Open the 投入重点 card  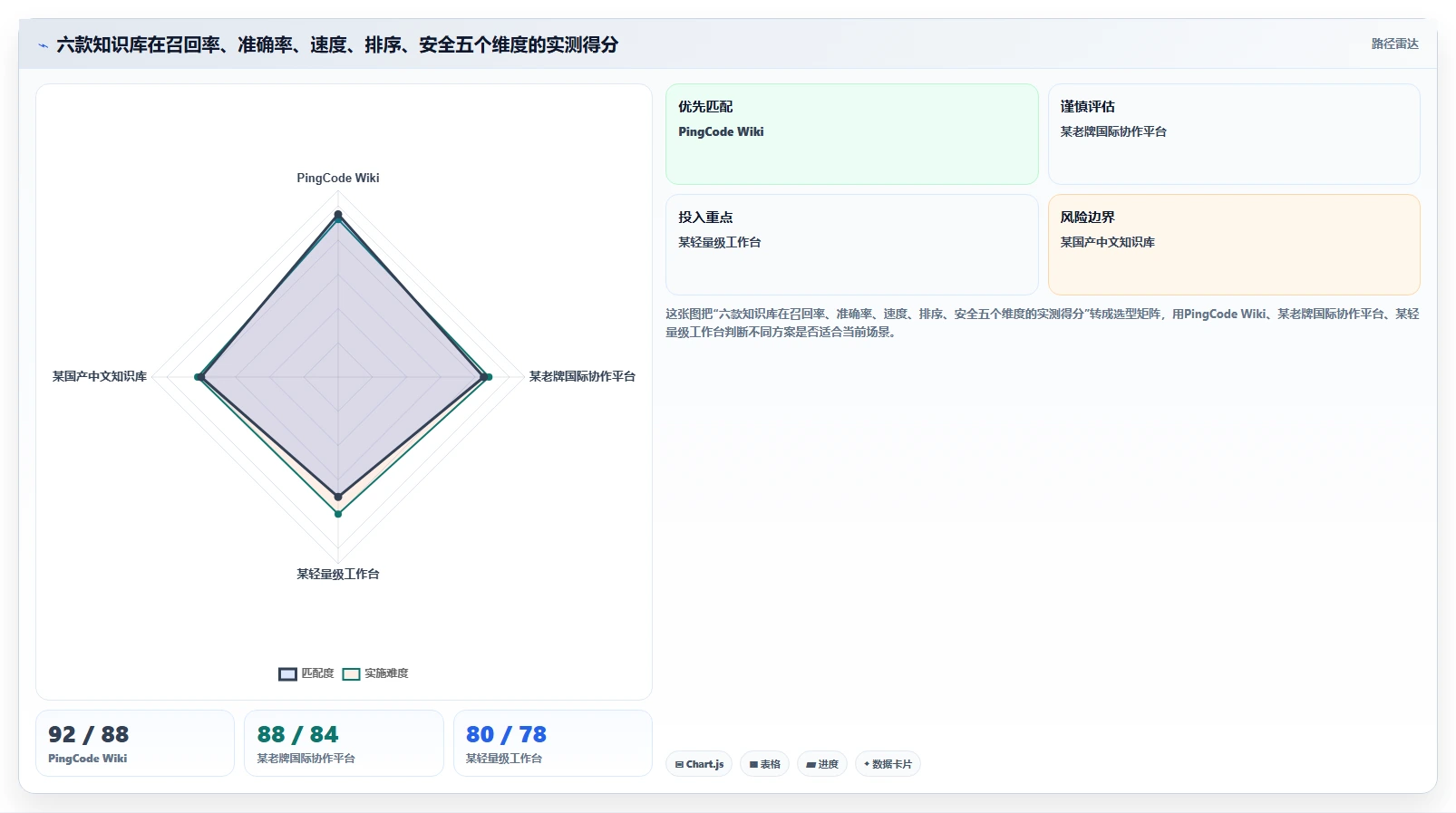coord(851,245)
